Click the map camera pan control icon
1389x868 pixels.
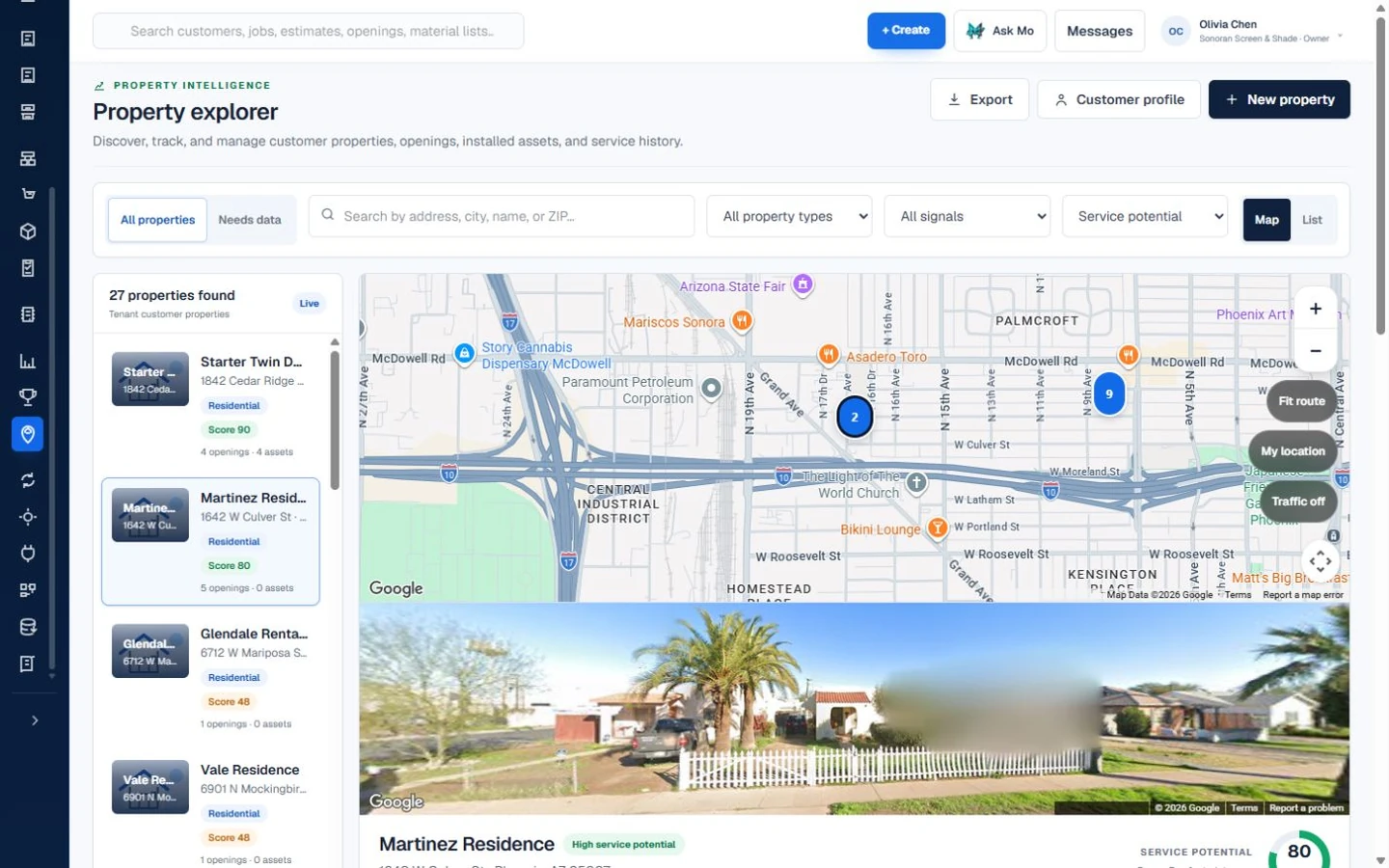point(1321,560)
